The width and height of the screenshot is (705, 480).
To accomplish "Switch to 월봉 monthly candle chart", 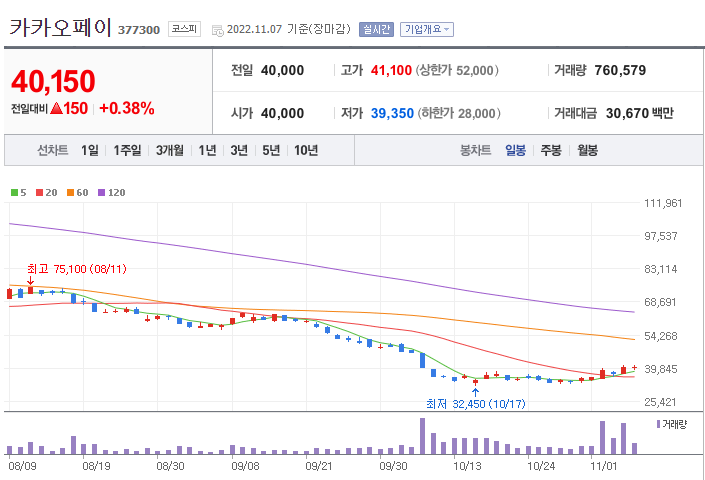I will [587, 150].
